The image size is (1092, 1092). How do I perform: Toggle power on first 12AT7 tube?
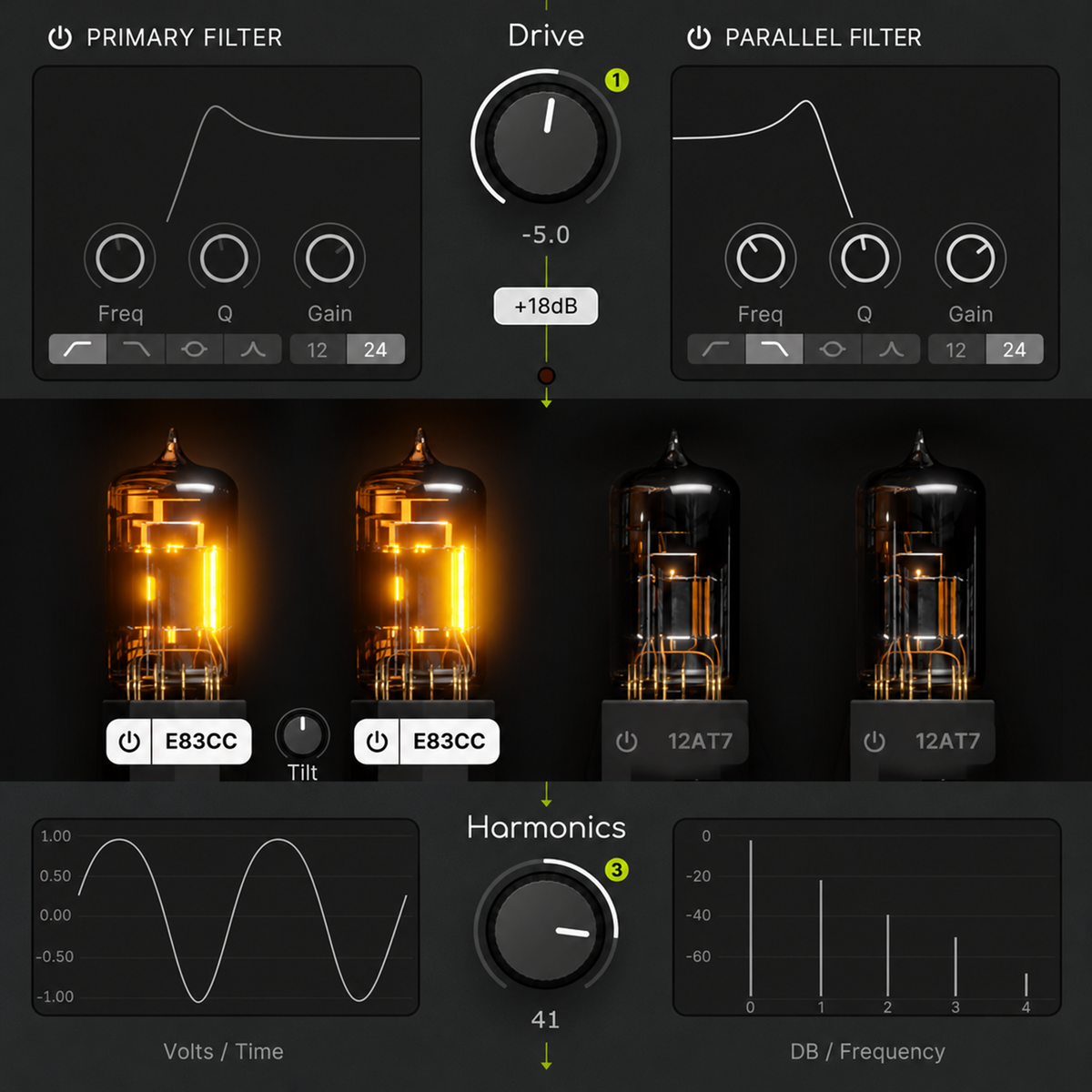coord(626,742)
